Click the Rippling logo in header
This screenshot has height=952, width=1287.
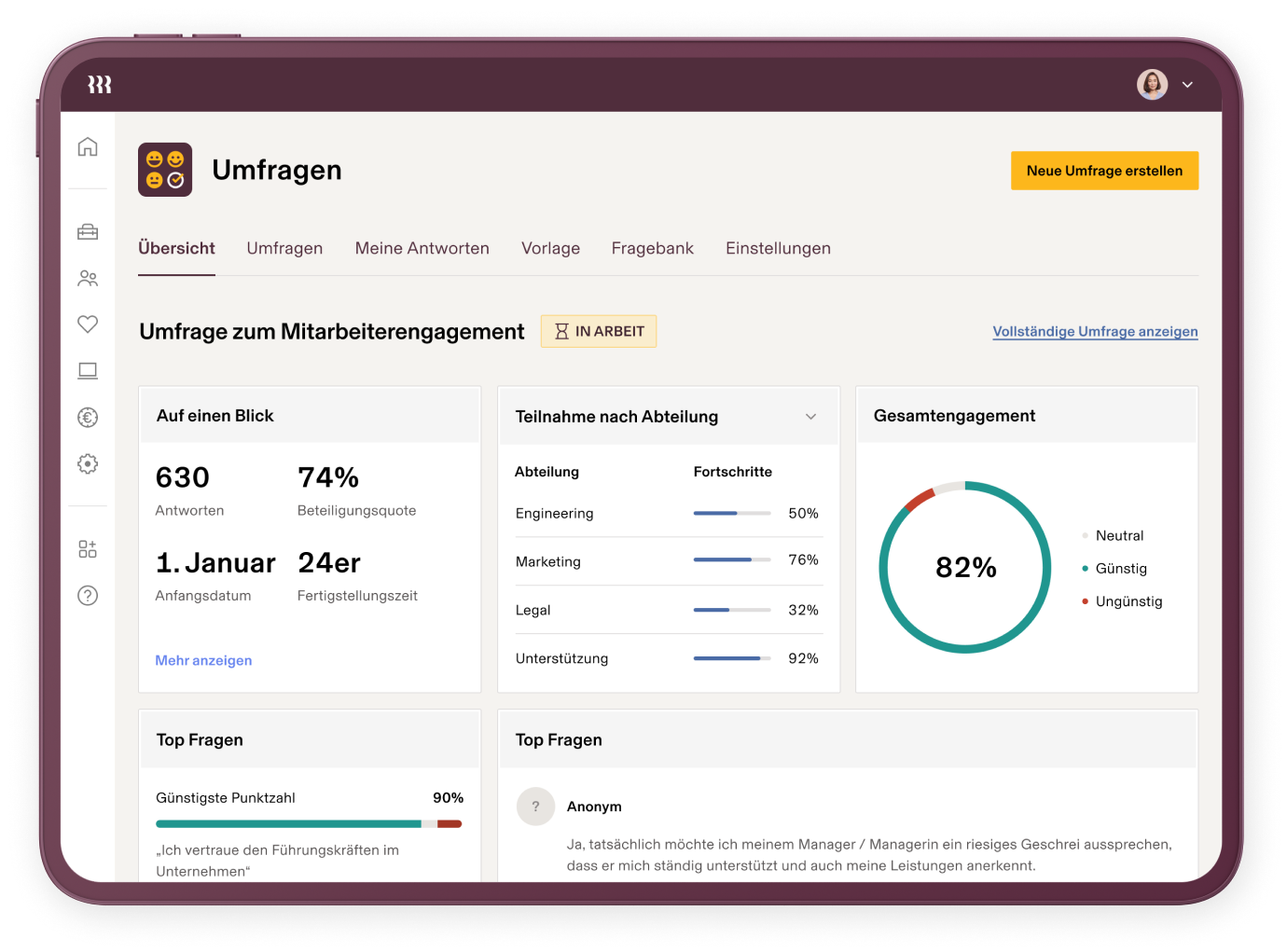coord(100,85)
